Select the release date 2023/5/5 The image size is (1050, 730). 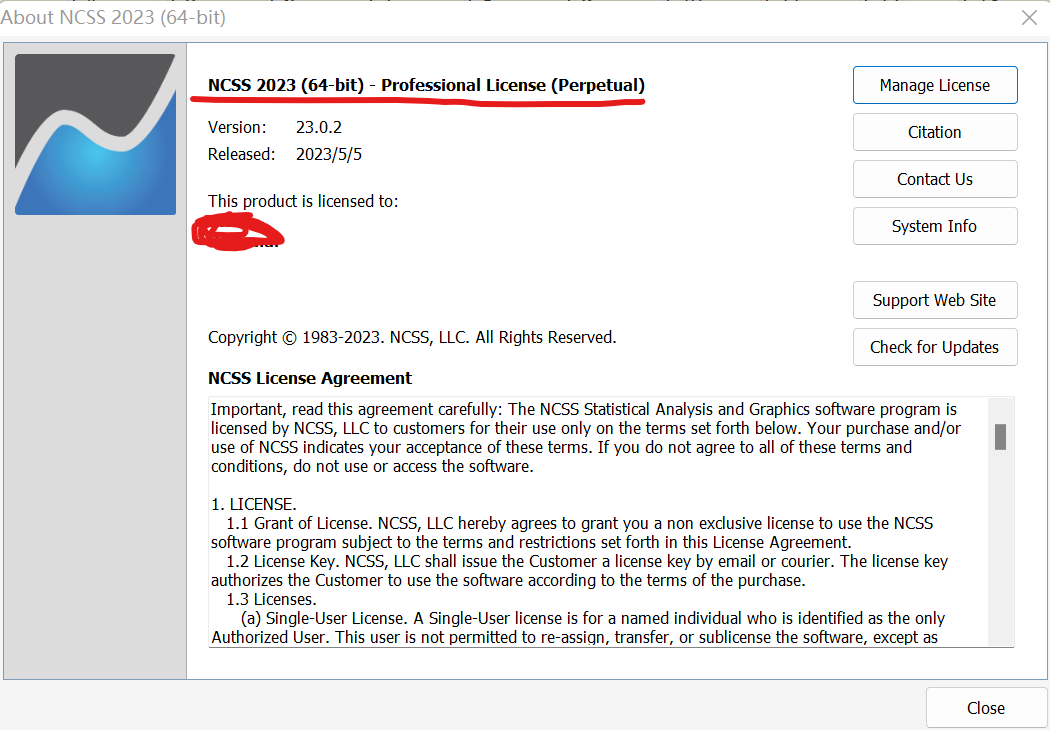coord(329,155)
